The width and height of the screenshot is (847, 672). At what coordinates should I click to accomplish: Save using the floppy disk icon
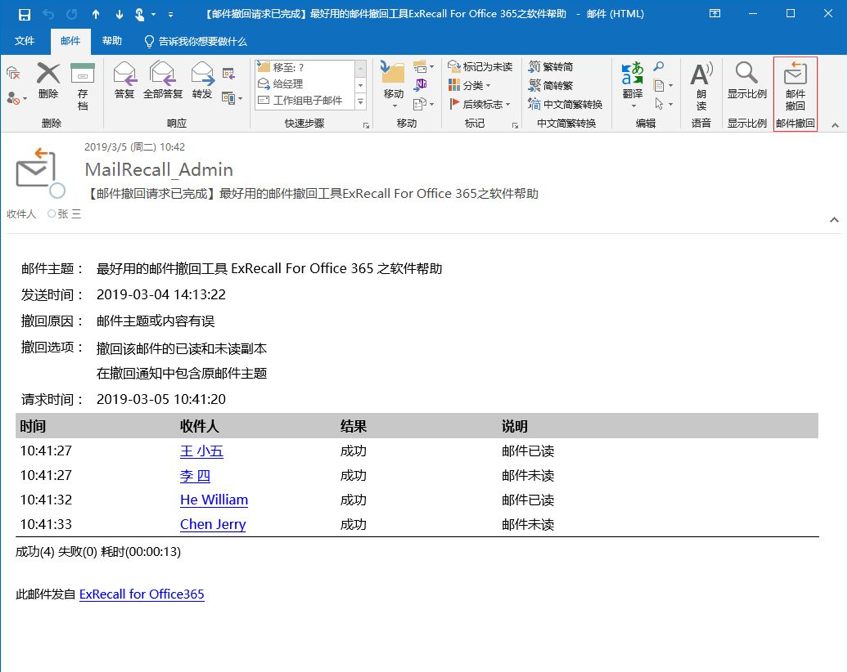coord(24,14)
